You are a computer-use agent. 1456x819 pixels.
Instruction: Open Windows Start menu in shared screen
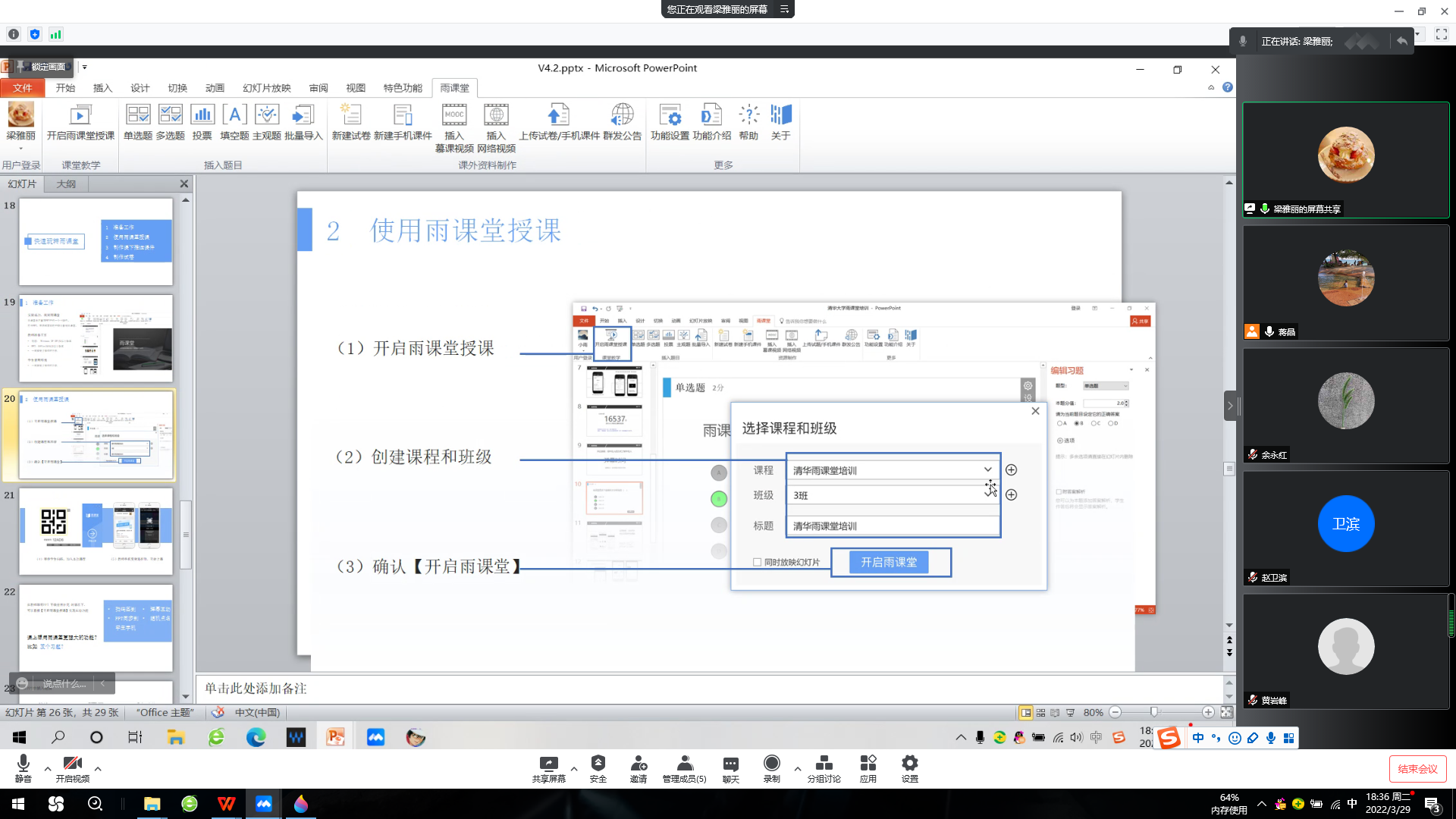(x=19, y=737)
